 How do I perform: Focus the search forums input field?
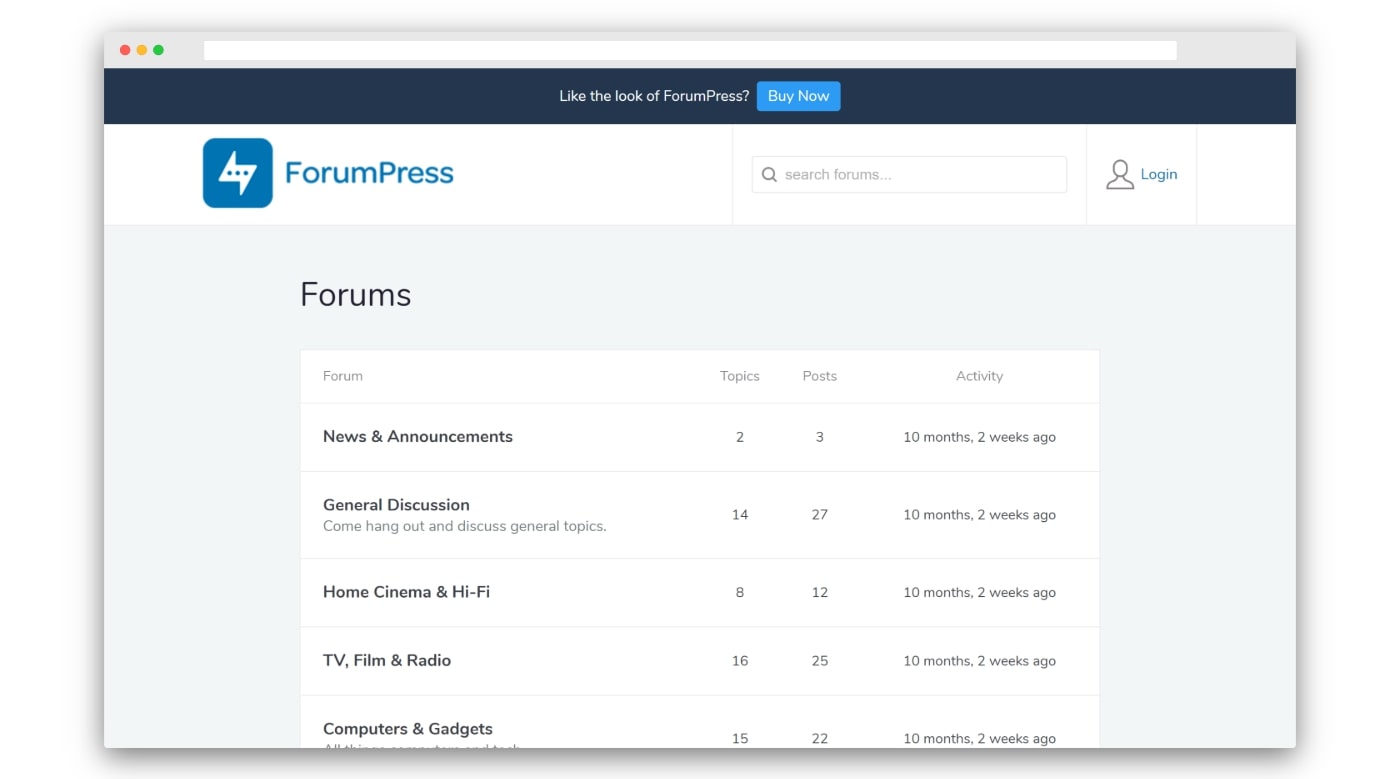(x=909, y=175)
